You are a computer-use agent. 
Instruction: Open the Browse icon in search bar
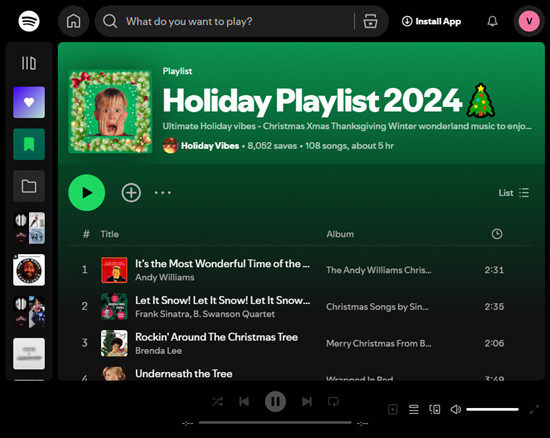[x=370, y=21]
